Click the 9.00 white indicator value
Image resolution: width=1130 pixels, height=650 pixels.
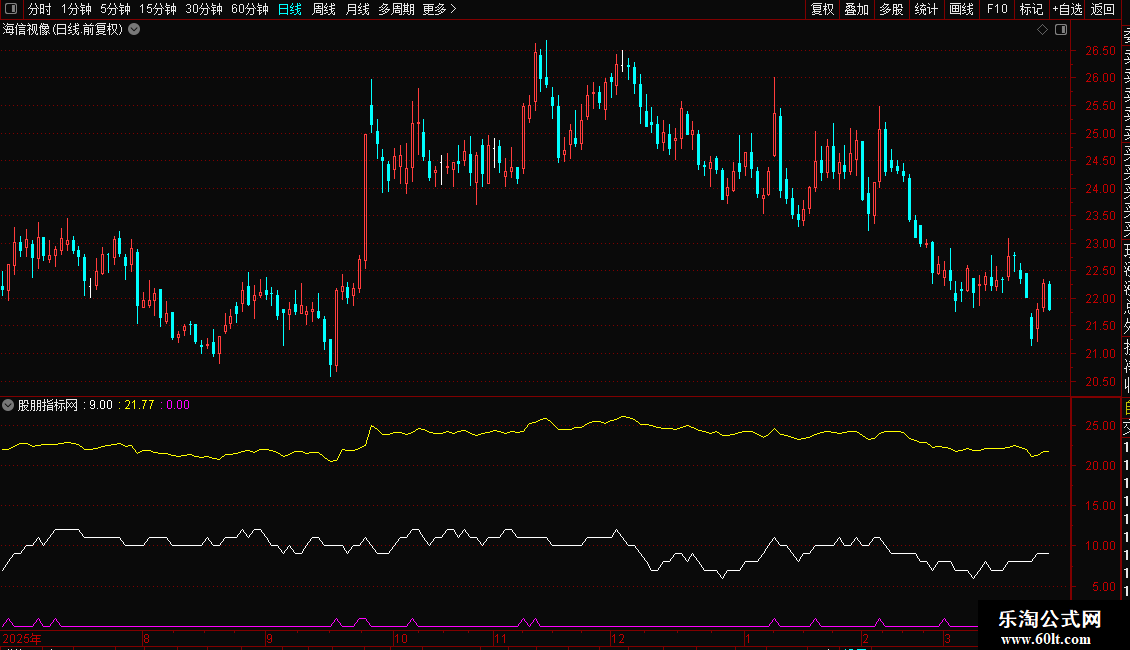click(x=101, y=405)
